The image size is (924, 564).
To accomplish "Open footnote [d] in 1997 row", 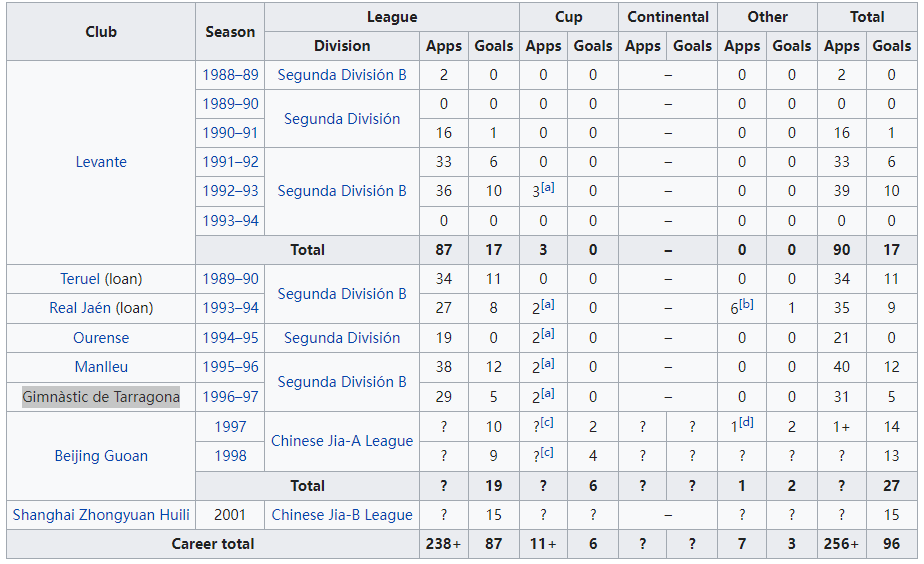I will pos(746,422).
